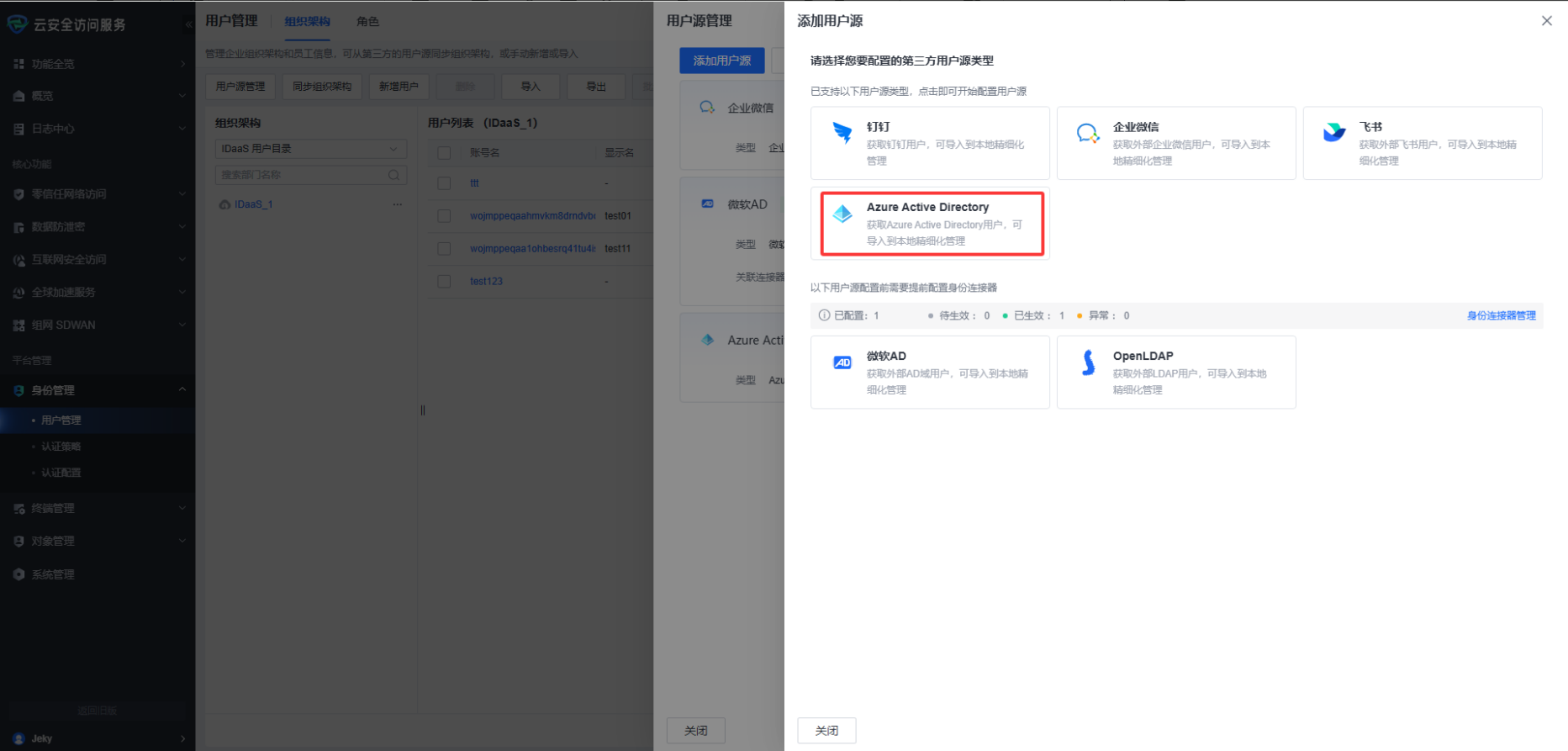Click the 概览 home icon in sidebar
The width and height of the screenshot is (1568, 751).
[x=18, y=96]
